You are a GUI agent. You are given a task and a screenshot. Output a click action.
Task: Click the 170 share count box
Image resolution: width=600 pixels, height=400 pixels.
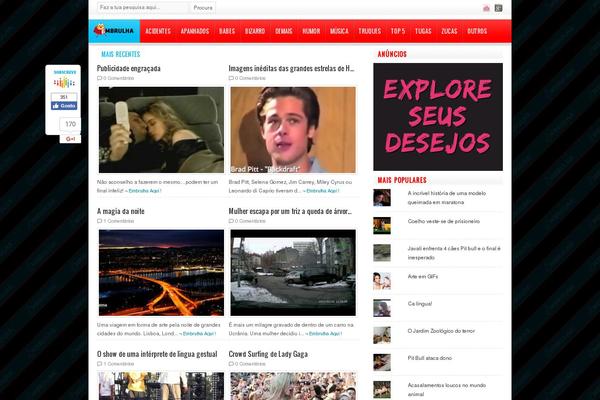point(70,124)
